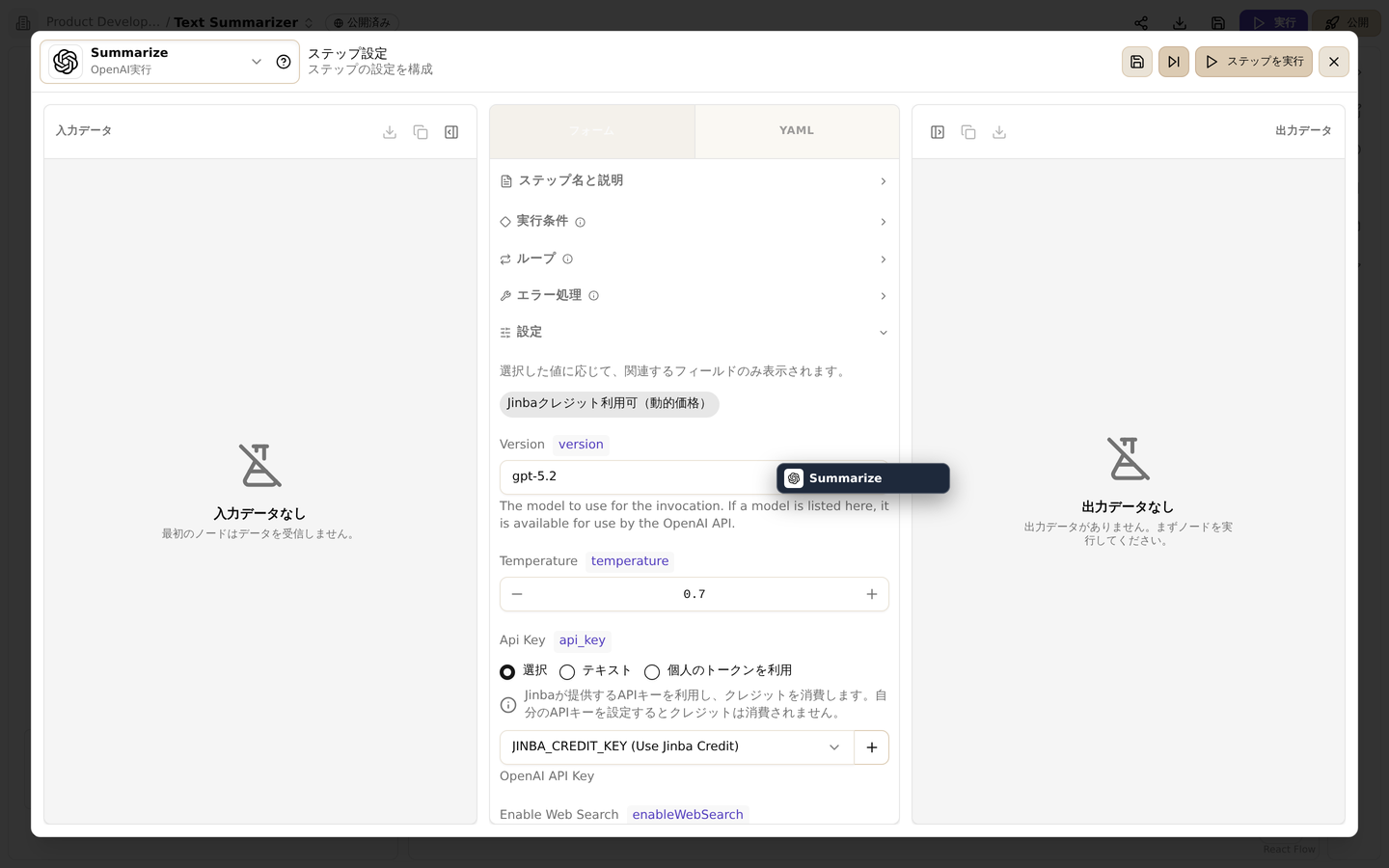
Task: Show info tooltip for 実行条件
Action: [581, 223]
